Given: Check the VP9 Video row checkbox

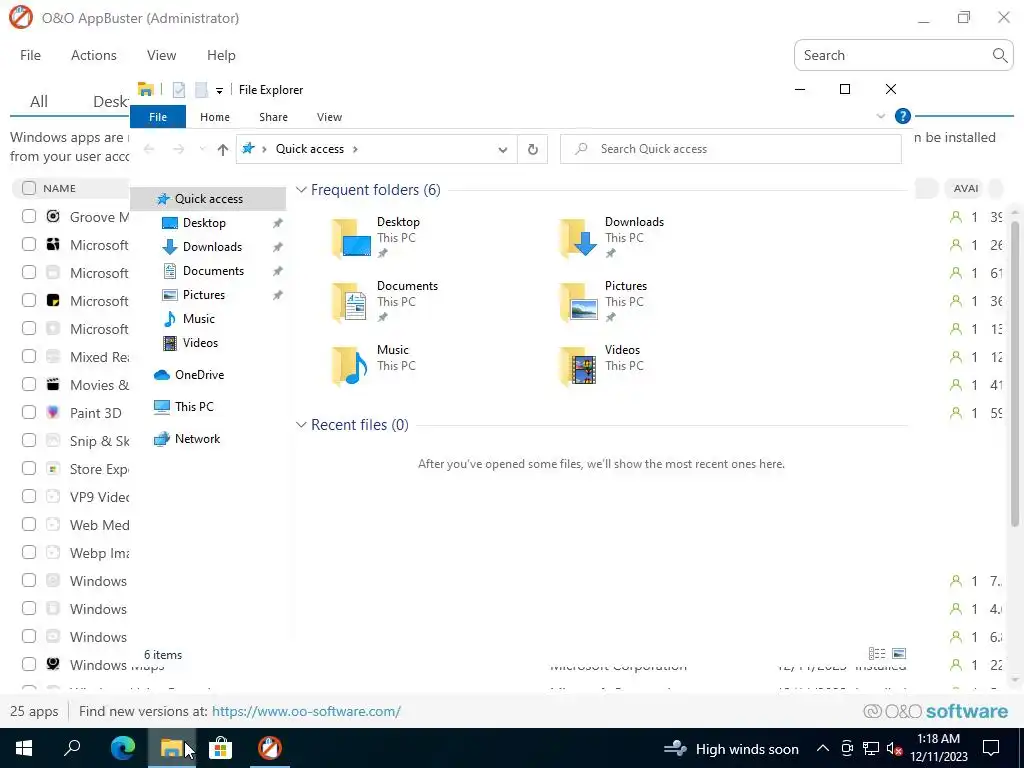Looking at the screenshot, I should pyautogui.click(x=29, y=496).
